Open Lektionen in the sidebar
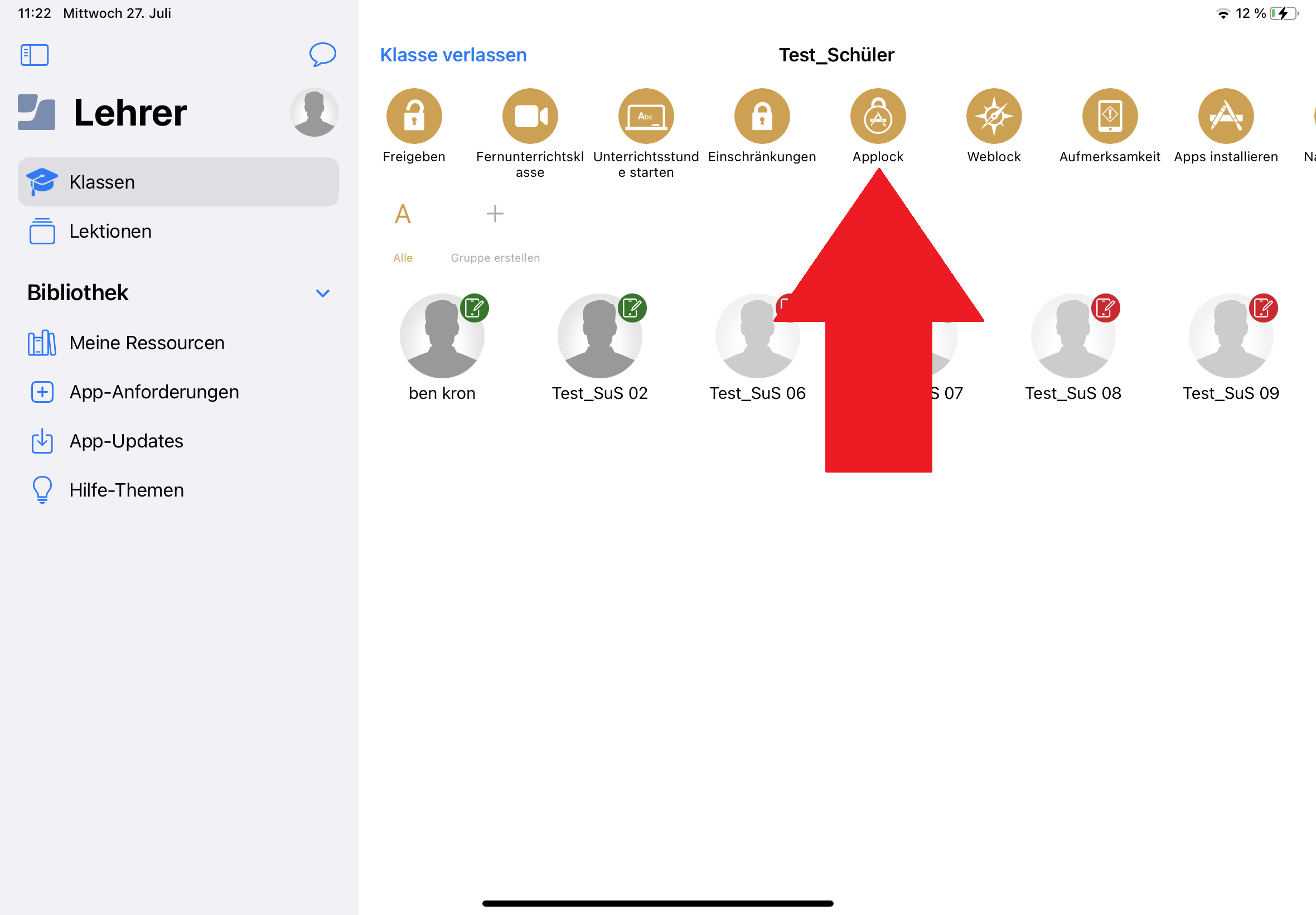Screen dimensions: 1316x915 [x=178, y=231]
